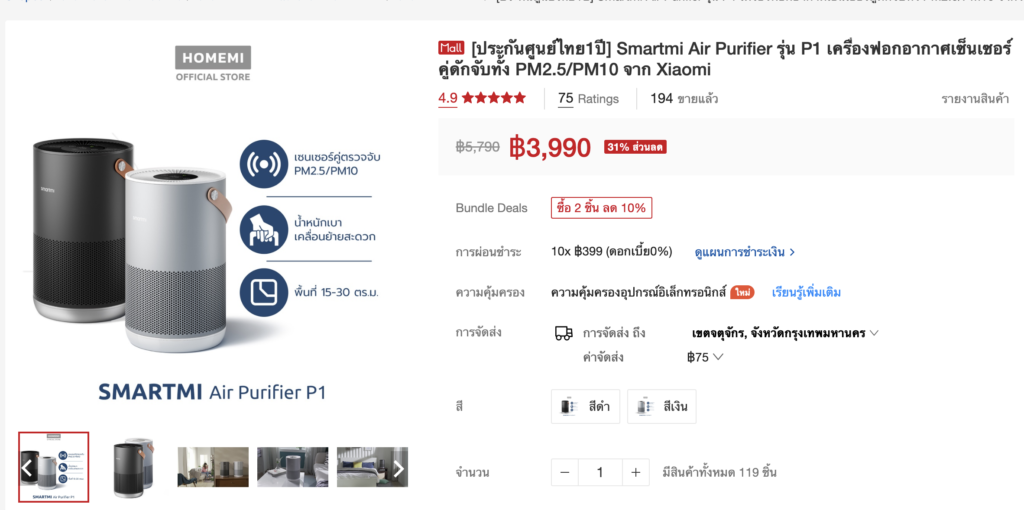Click the right arrow on thumbnail carousel
Viewport: 1024px width, 510px height.
[398, 468]
